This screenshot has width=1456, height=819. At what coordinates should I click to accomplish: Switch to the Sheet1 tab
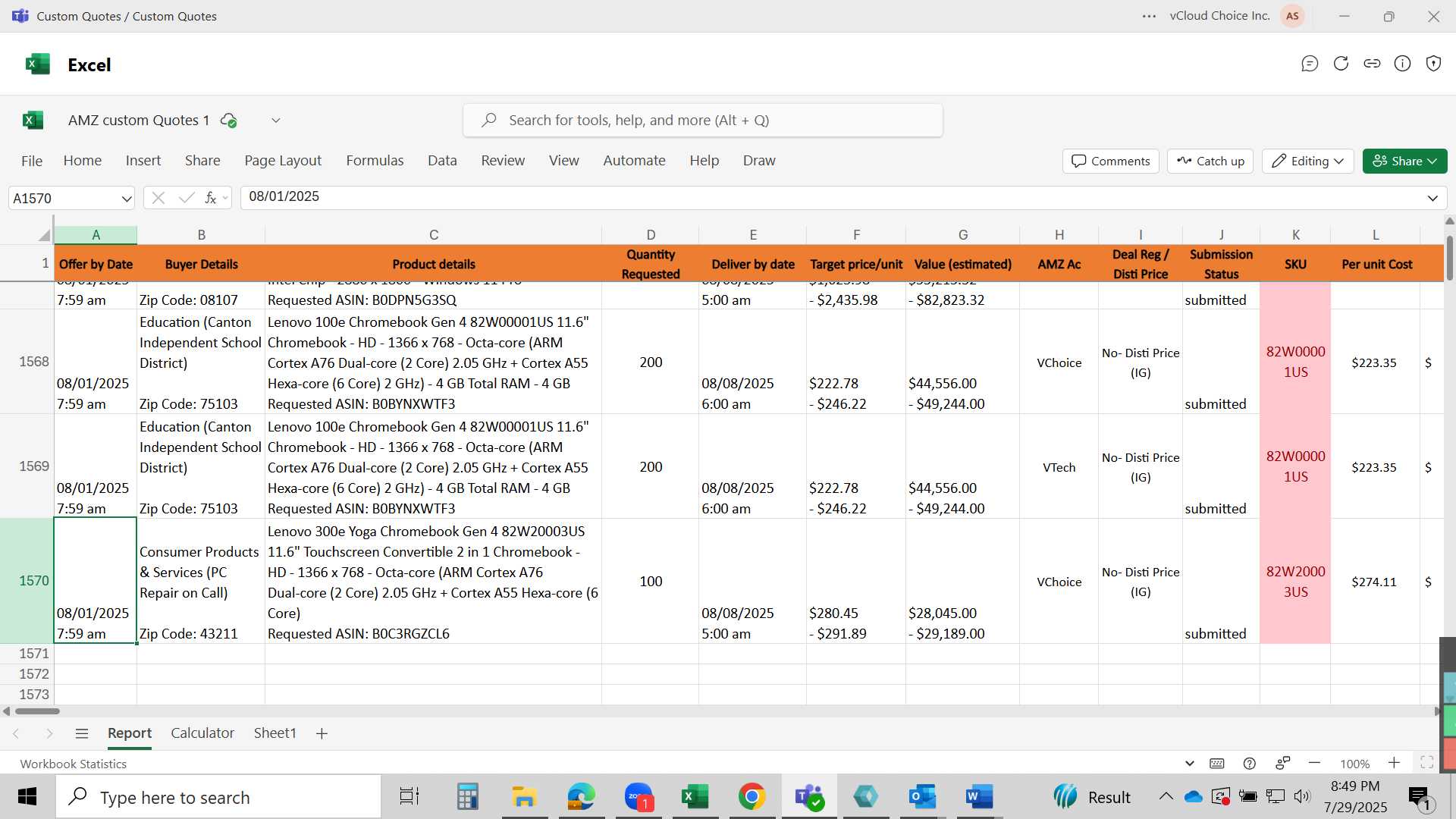click(275, 733)
